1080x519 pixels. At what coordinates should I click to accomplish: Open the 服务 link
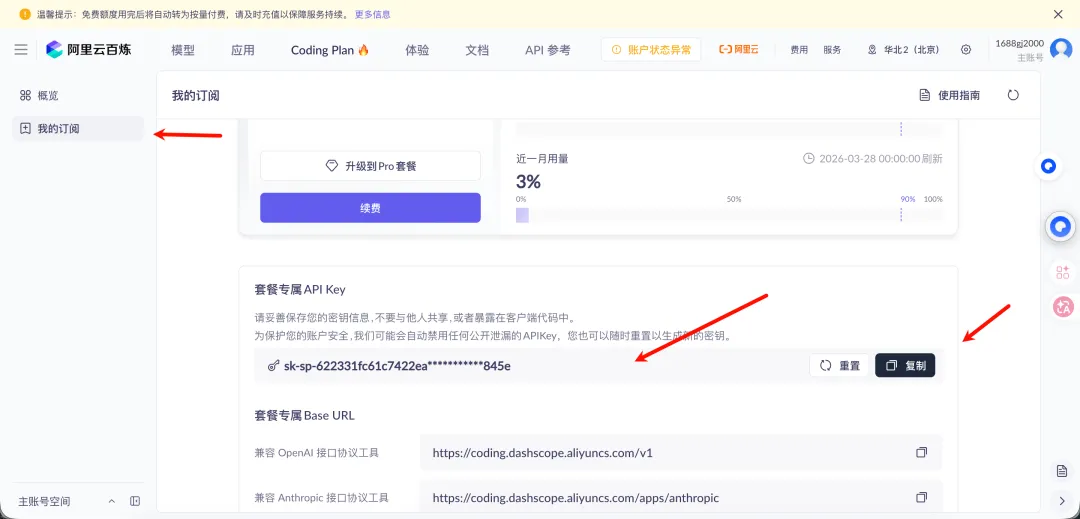(x=832, y=50)
